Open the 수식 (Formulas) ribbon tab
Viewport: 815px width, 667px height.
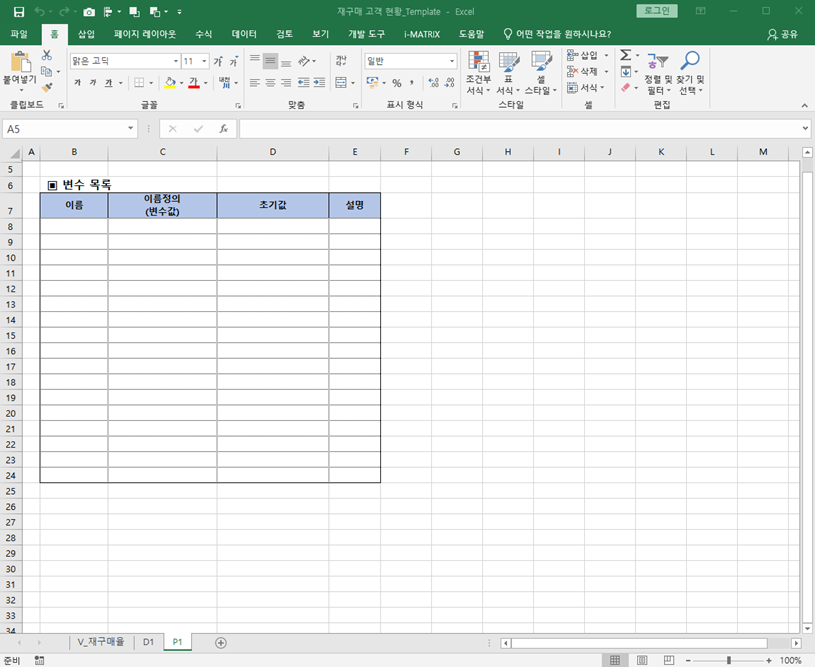[203, 34]
